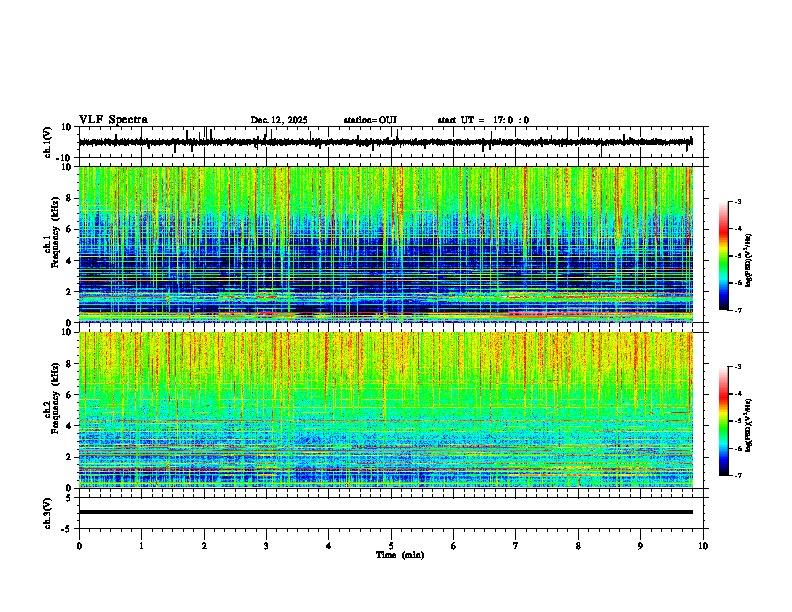Click the "ch.3(V)" axis label
The height and width of the screenshot is (612, 792).
pyautogui.click(x=48, y=513)
